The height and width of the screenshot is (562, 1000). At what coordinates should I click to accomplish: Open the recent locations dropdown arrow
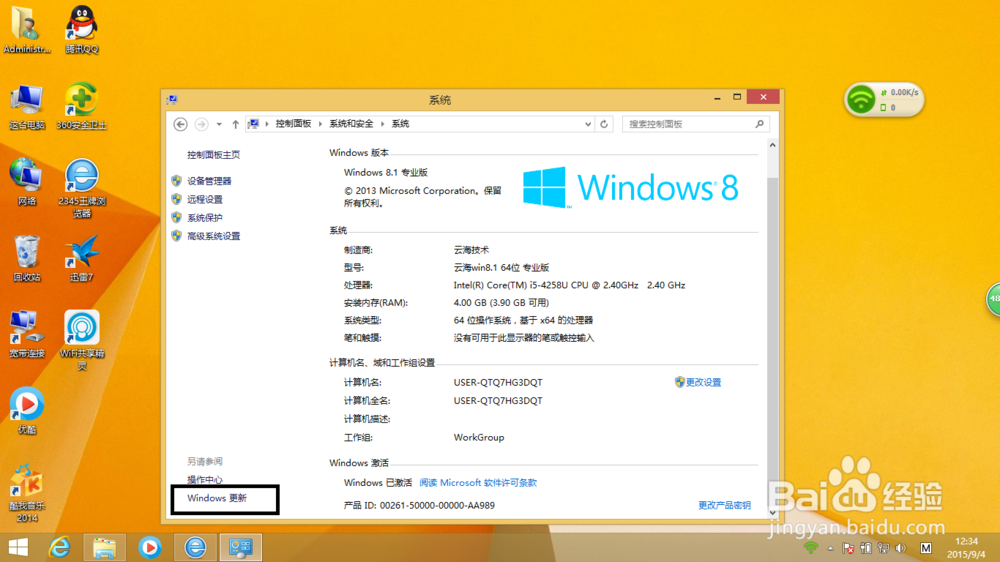(x=219, y=124)
